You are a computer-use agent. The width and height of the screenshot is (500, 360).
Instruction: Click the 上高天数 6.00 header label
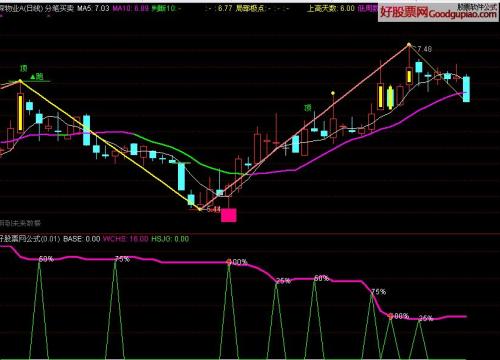click(x=331, y=8)
